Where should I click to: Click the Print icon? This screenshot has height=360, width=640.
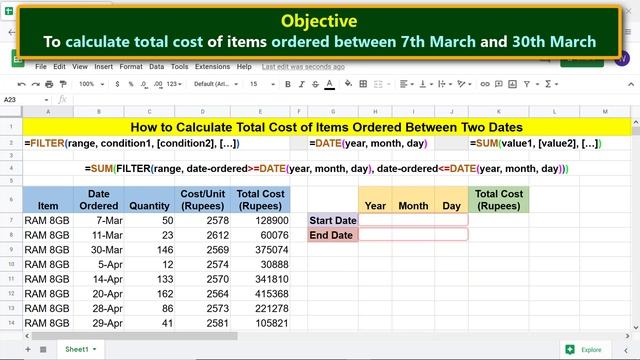(49, 84)
